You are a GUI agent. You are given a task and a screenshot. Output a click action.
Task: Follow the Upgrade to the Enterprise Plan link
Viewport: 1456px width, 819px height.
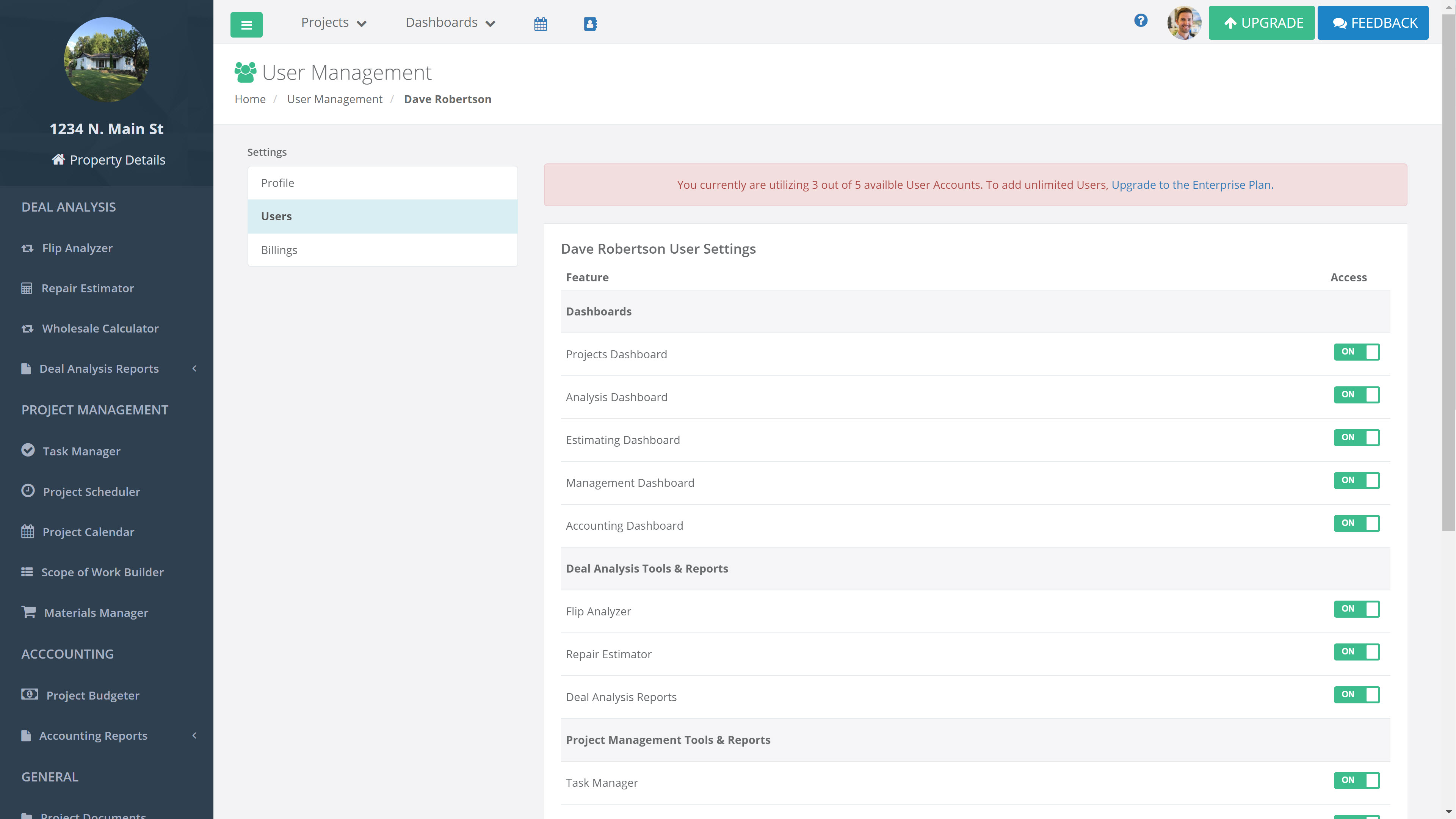click(x=1192, y=185)
